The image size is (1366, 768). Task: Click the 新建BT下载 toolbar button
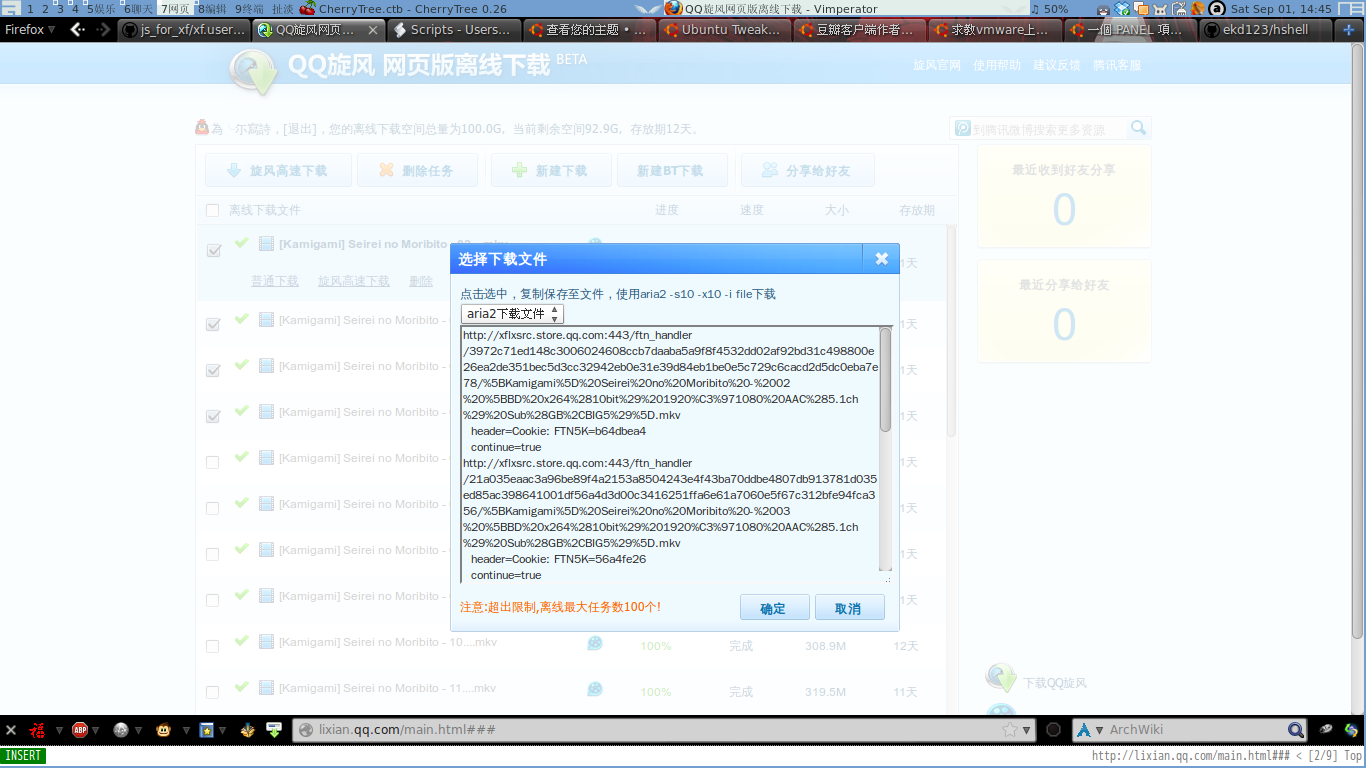tap(672, 171)
